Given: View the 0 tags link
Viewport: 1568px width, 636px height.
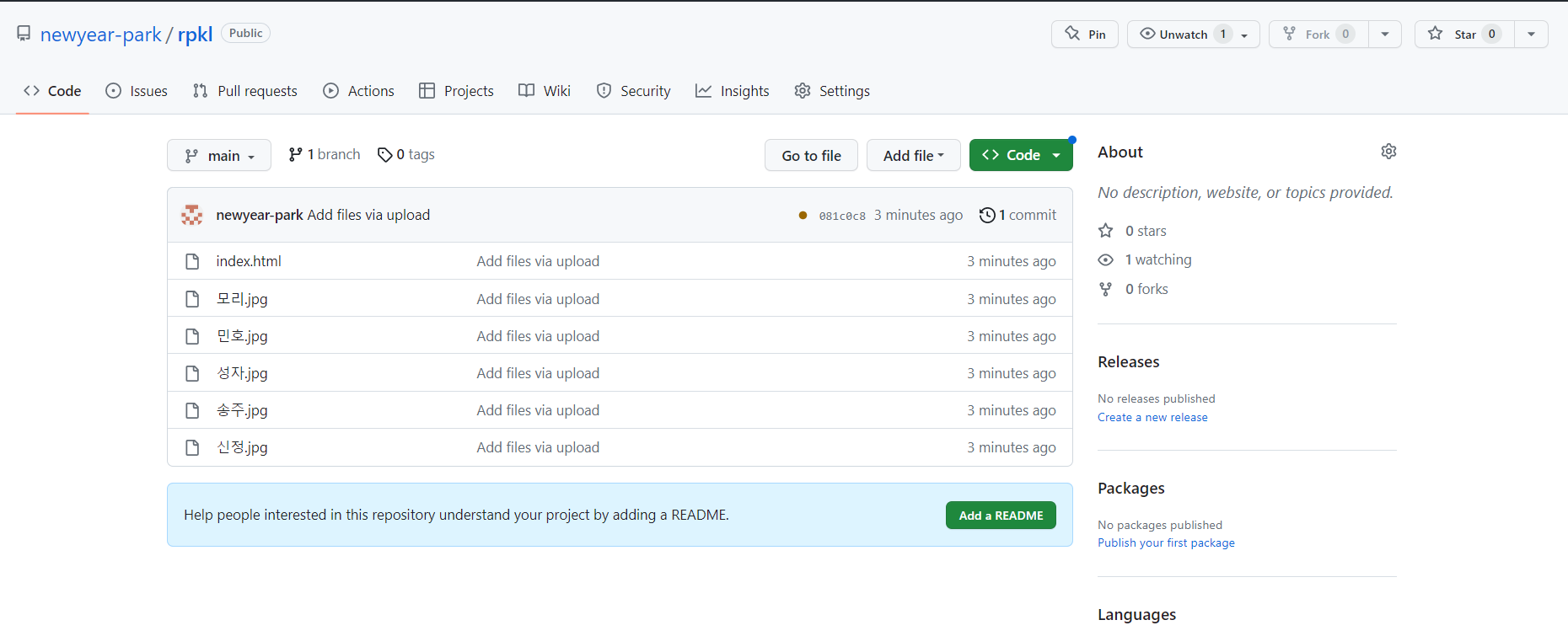Looking at the screenshot, I should pos(406,154).
